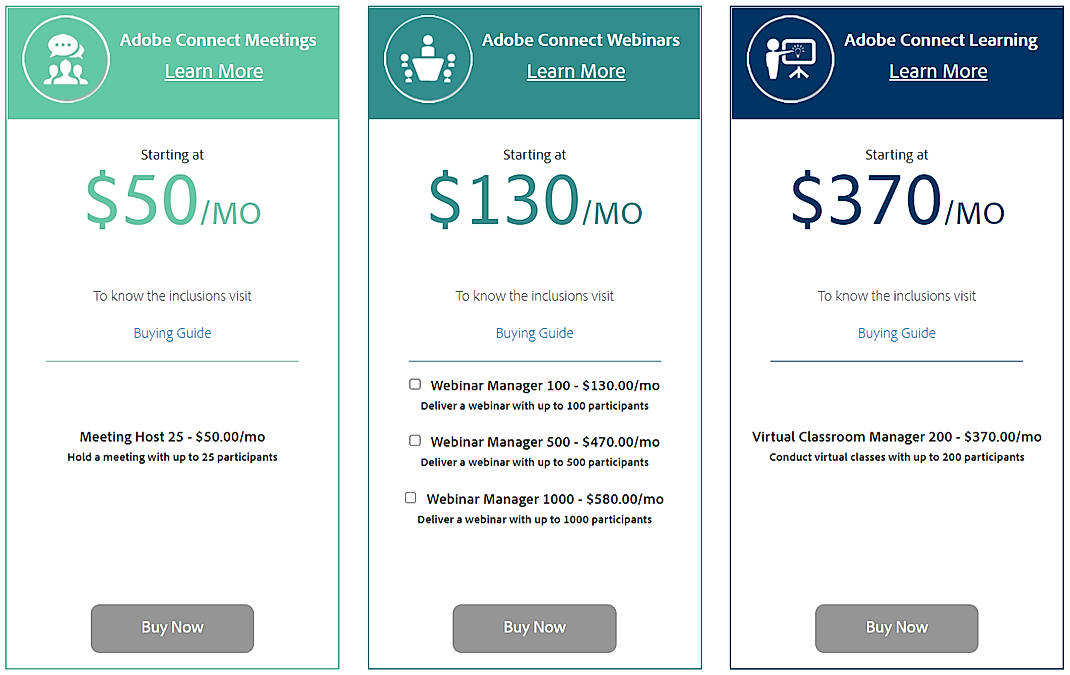Viewport: 1070px width, 675px height.
Task: Open the Learning Buying Guide
Action: [x=896, y=332]
